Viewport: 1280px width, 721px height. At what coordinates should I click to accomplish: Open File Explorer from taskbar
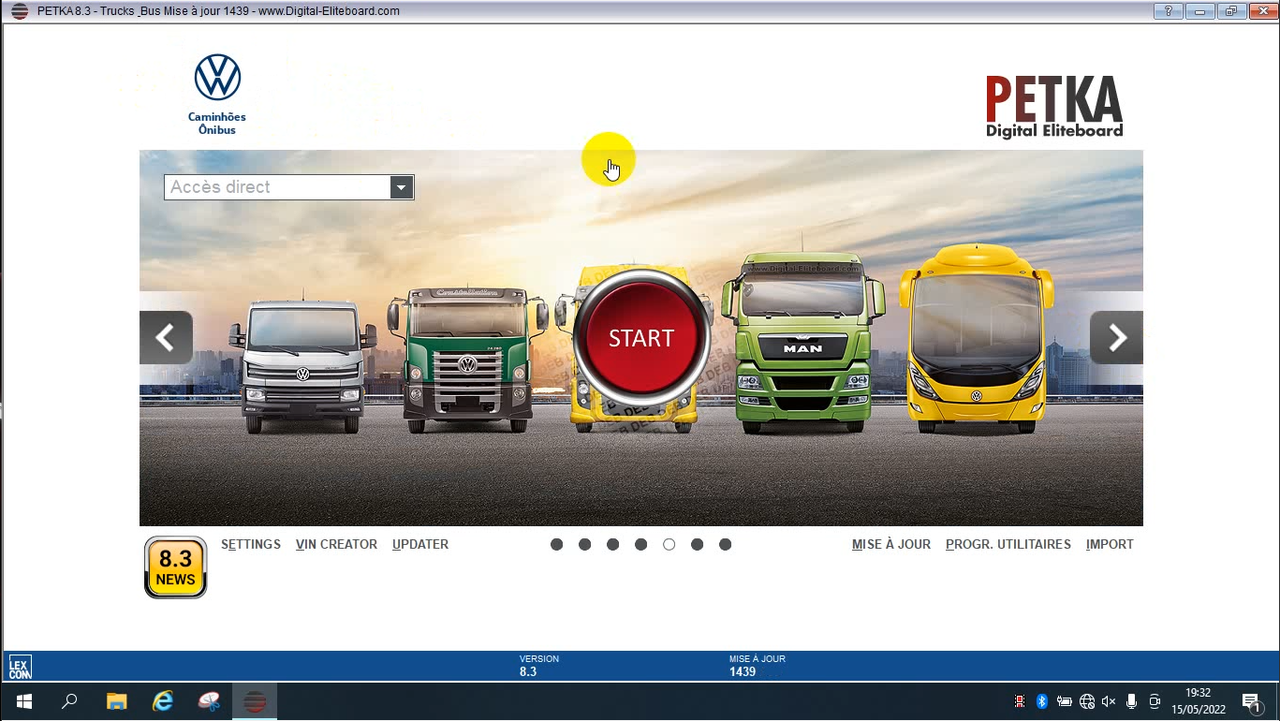(x=116, y=702)
